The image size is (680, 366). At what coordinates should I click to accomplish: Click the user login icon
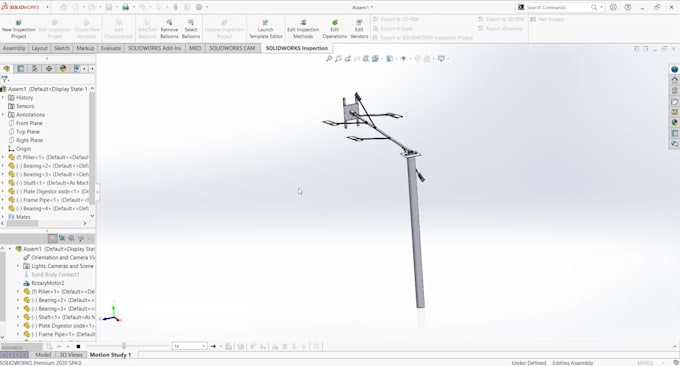coord(613,7)
